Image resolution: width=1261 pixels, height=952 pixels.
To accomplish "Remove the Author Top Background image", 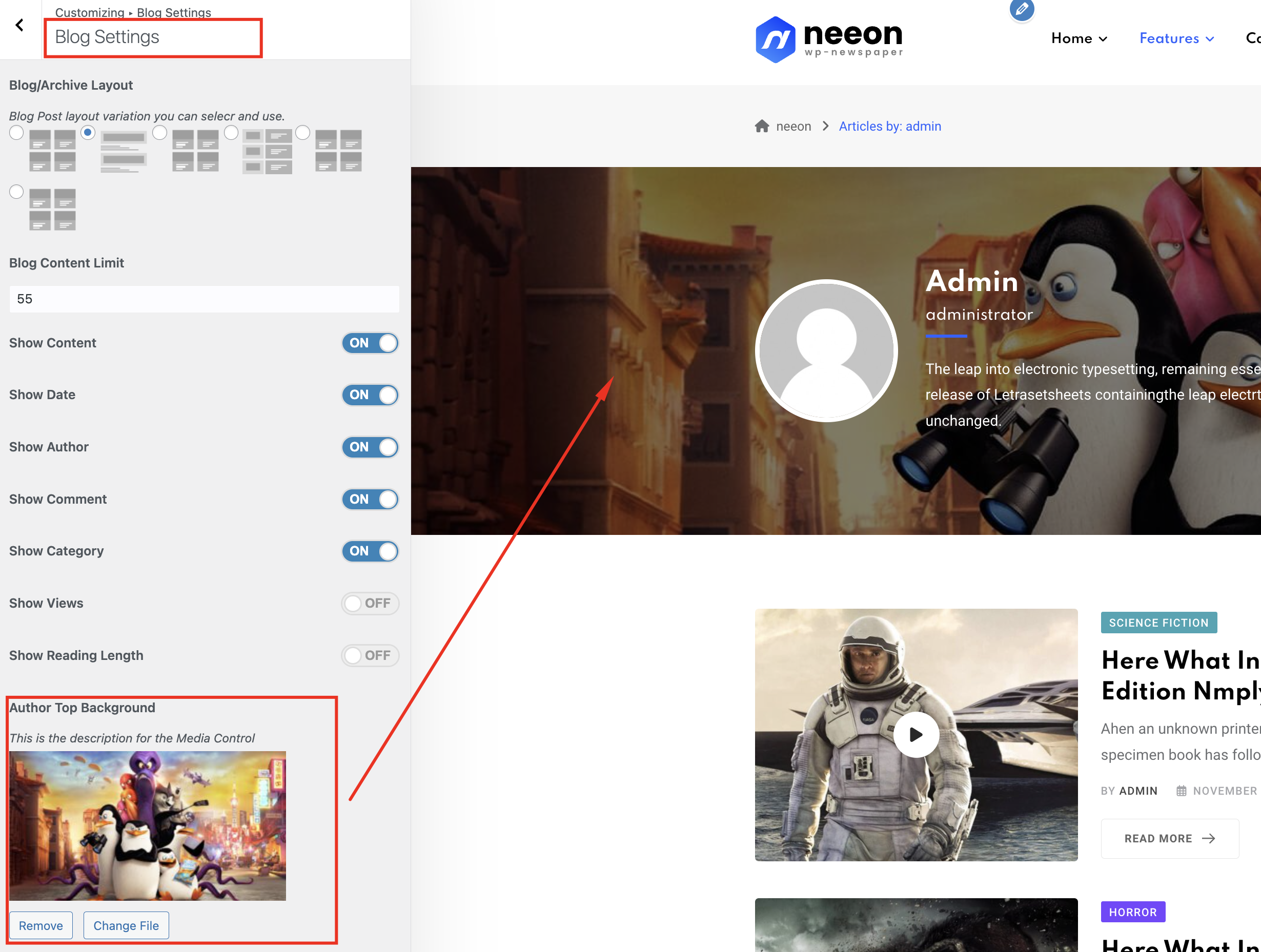I will point(40,925).
